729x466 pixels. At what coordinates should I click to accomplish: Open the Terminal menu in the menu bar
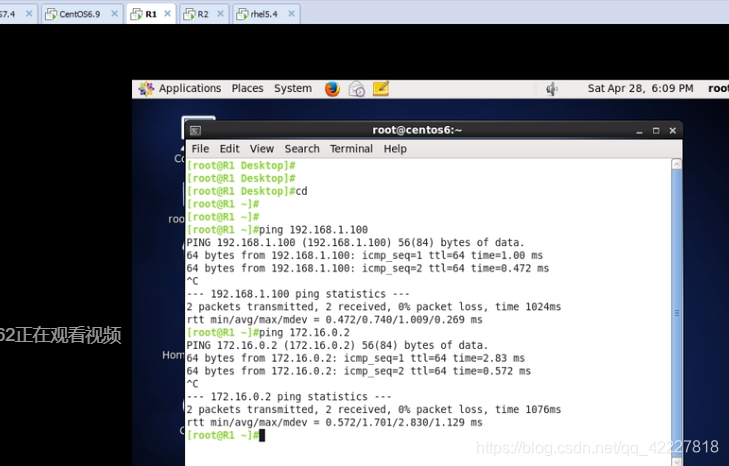click(x=351, y=149)
